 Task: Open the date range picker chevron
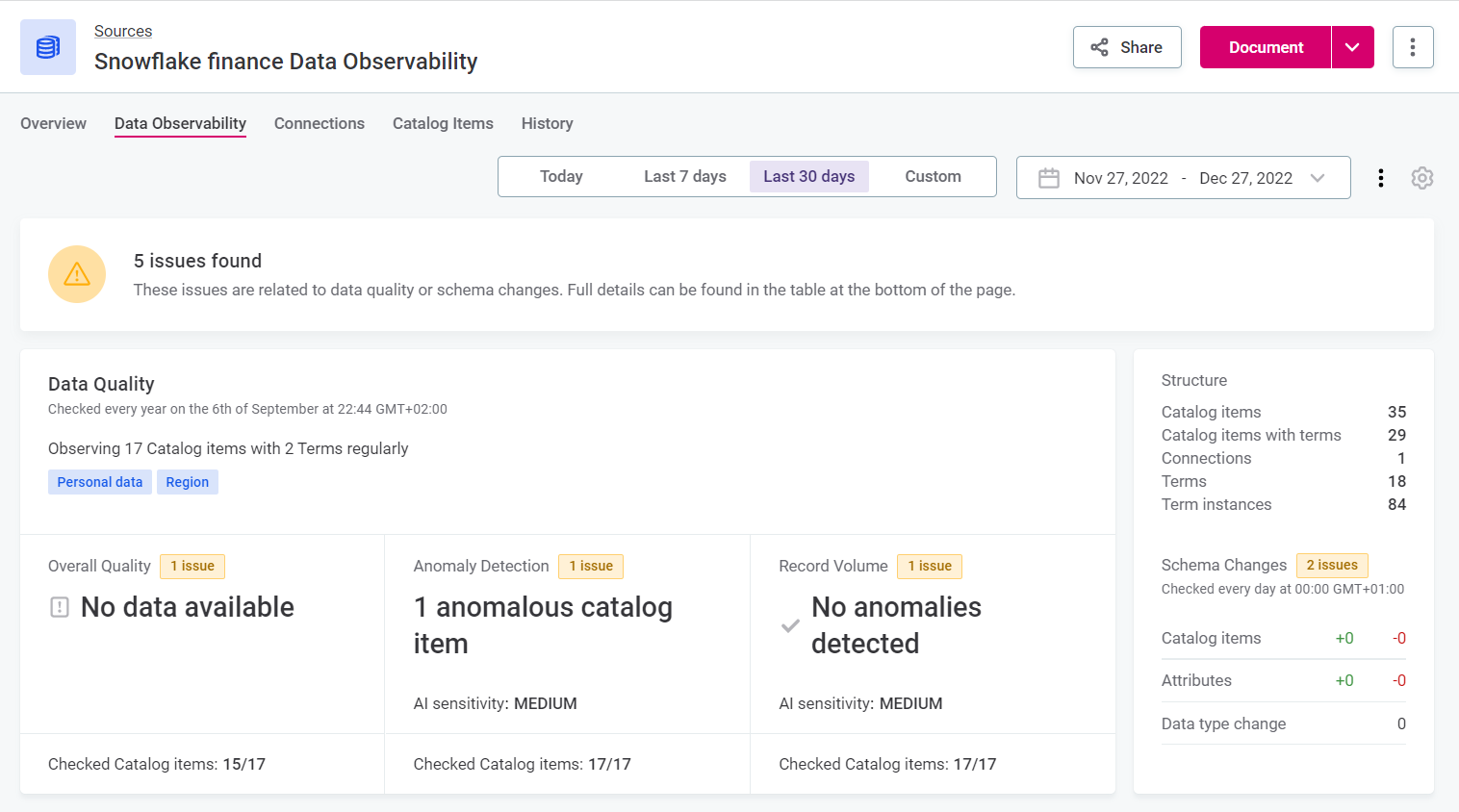(1318, 177)
